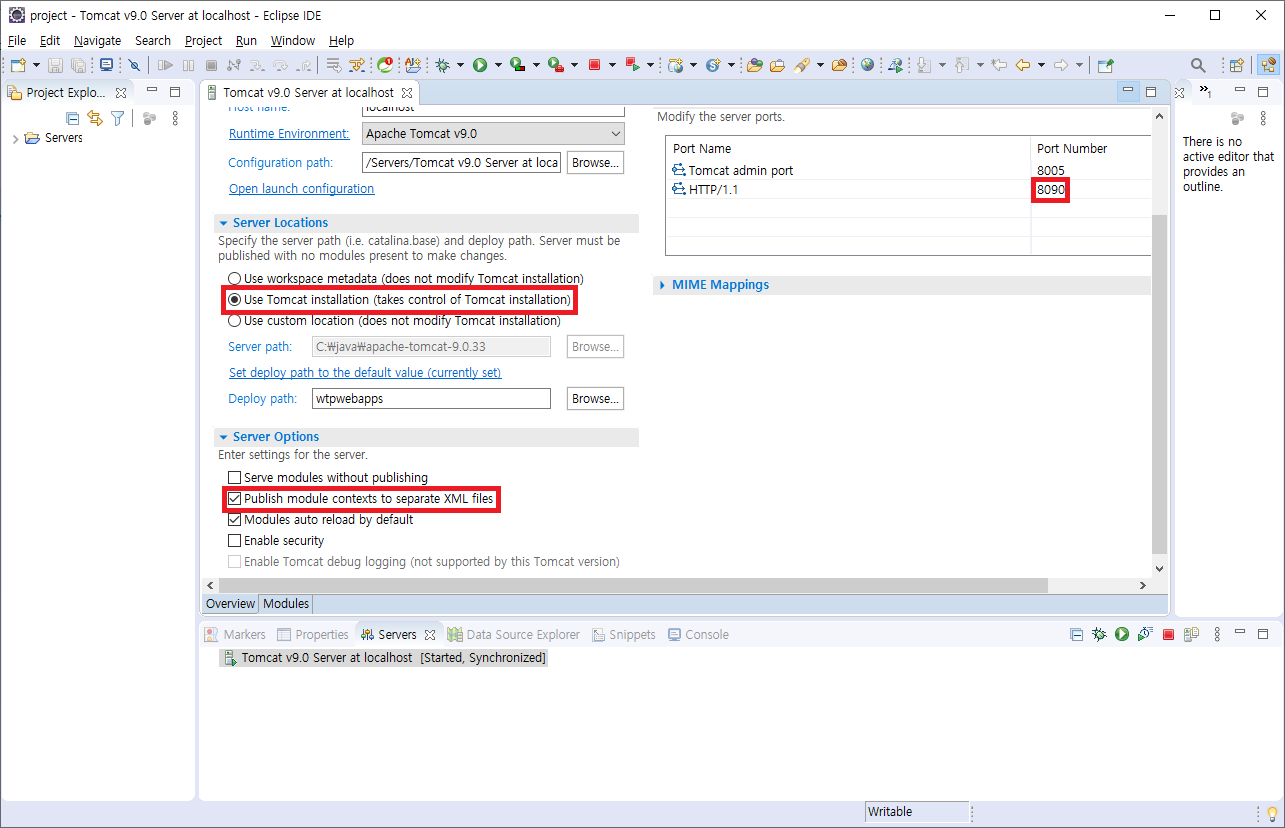Screen dimensions: 1285x828
Task: Toggle Publish module contexts to separate XML files
Action: click(235, 498)
